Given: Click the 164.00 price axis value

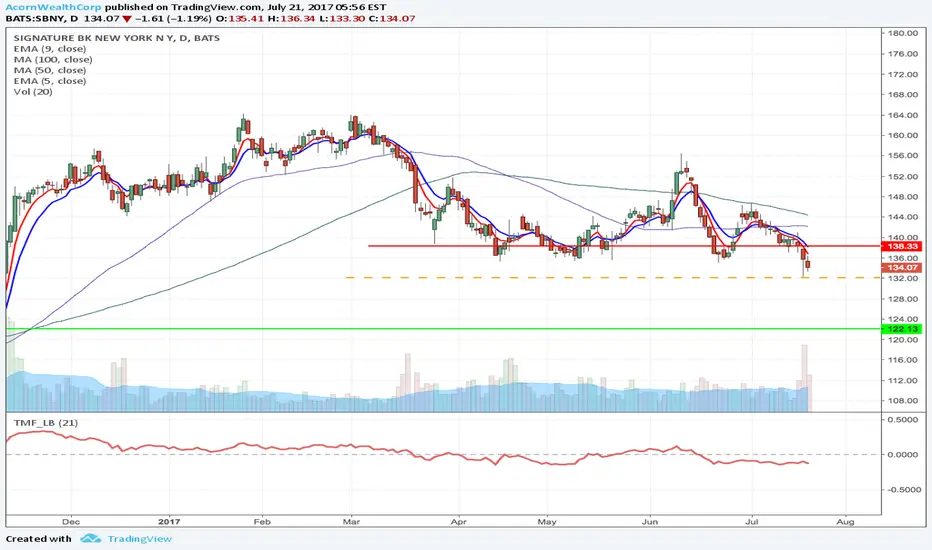Looking at the screenshot, I should [902, 115].
